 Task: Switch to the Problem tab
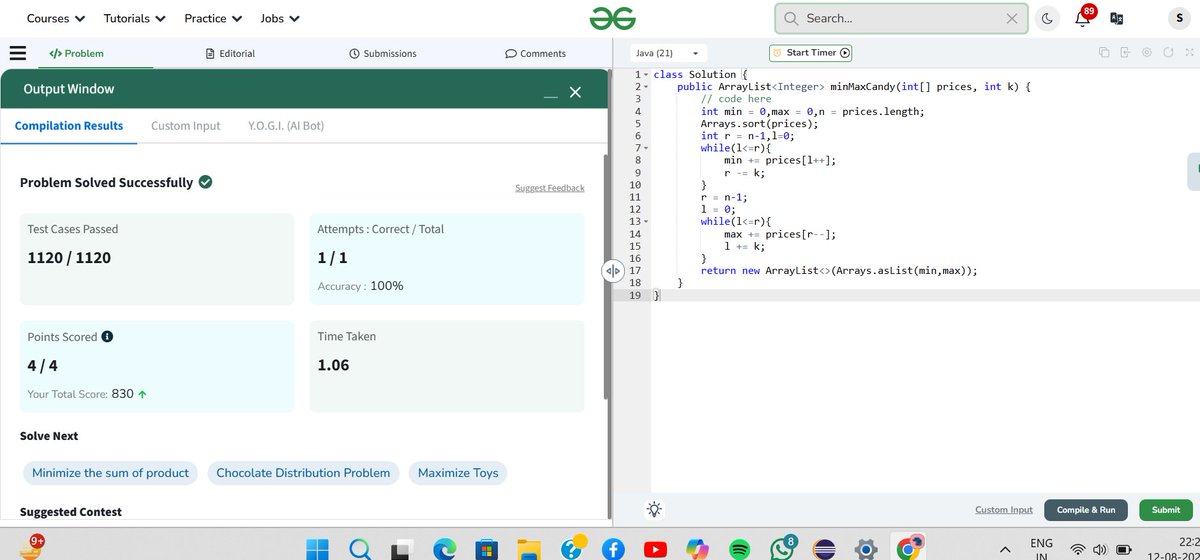click(76, 53)
